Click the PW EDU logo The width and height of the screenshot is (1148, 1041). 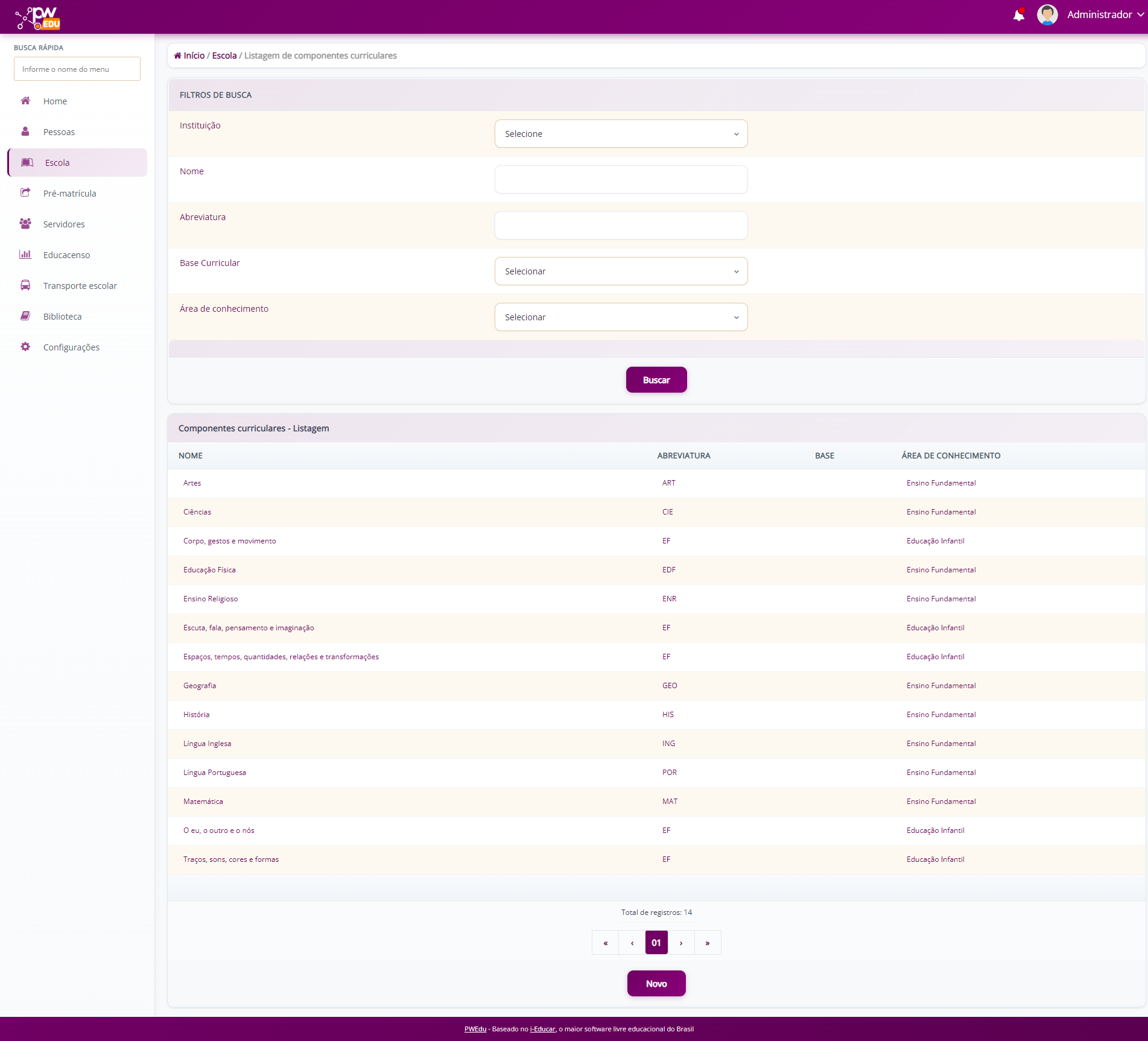(39, 17)
